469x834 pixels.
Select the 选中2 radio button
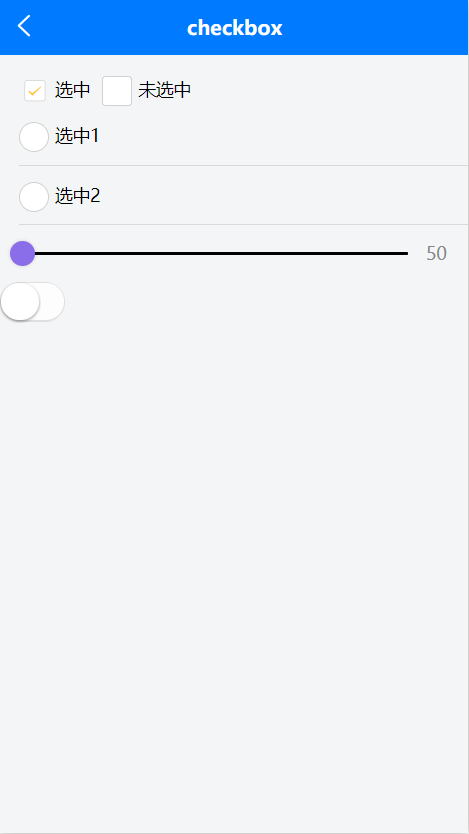[x=34, y=197]
